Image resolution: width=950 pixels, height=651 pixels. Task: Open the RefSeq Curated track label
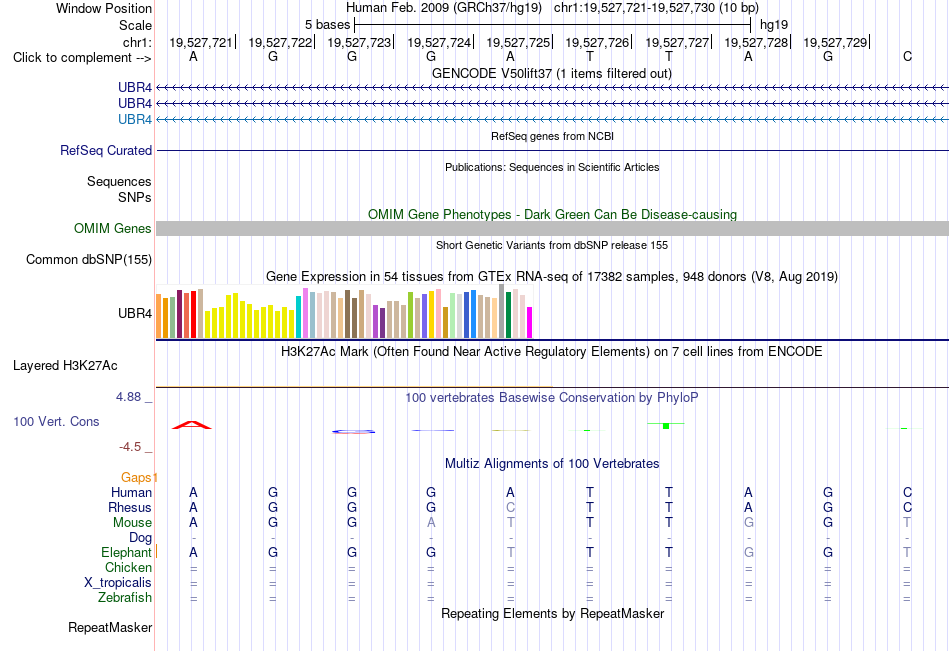pyautogui.click(x=106, y=150)
